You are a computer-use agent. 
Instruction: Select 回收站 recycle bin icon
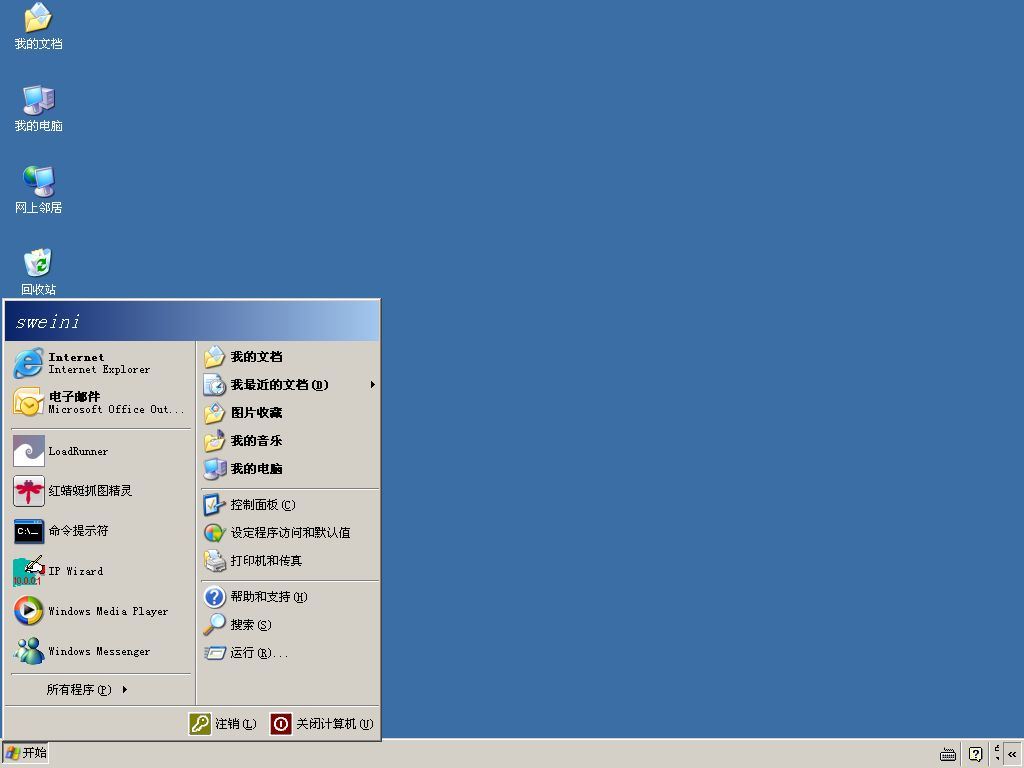(38, 272)
